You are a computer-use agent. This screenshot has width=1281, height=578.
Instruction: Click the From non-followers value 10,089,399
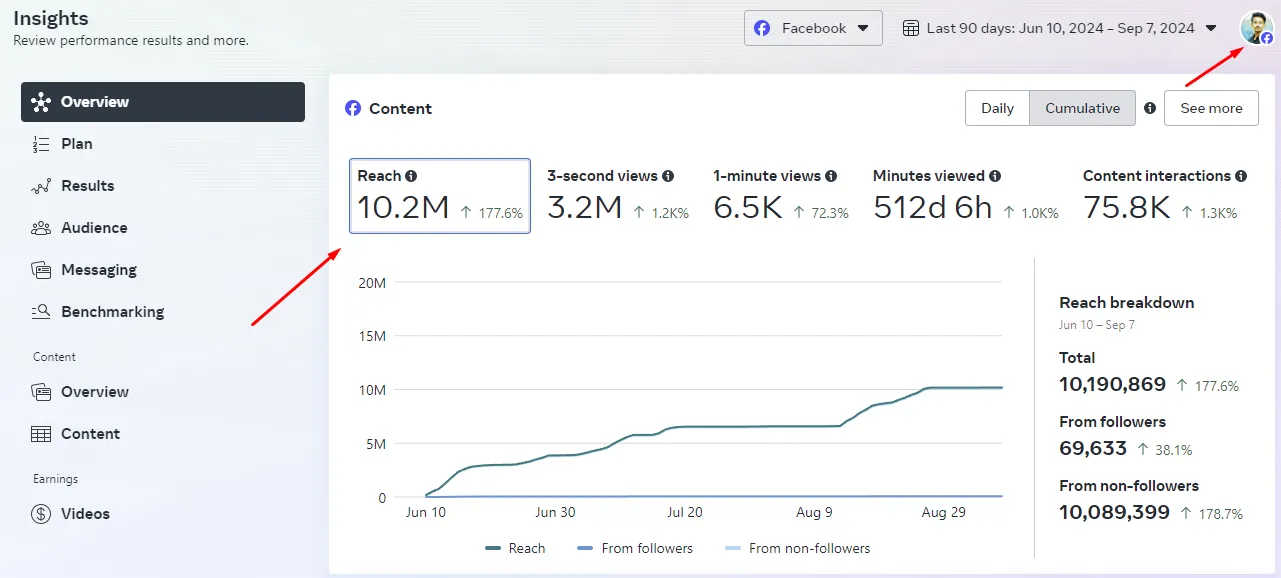click(x=1114, y=512)
